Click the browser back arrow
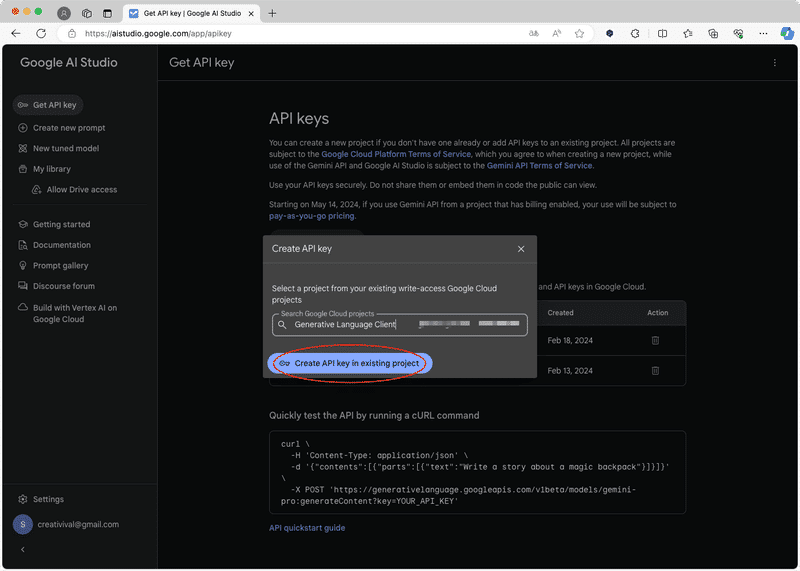Viewport: 800px width, 571px height. pyautogui.click(x=16, y=34)
